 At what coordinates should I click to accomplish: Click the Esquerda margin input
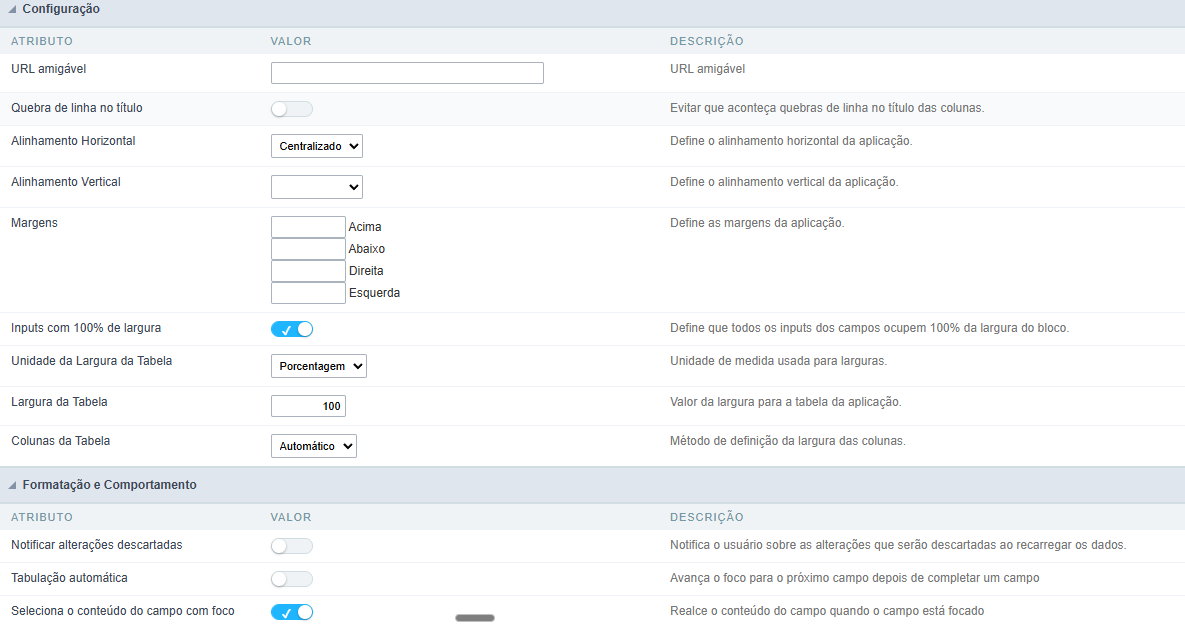point(308,292)
